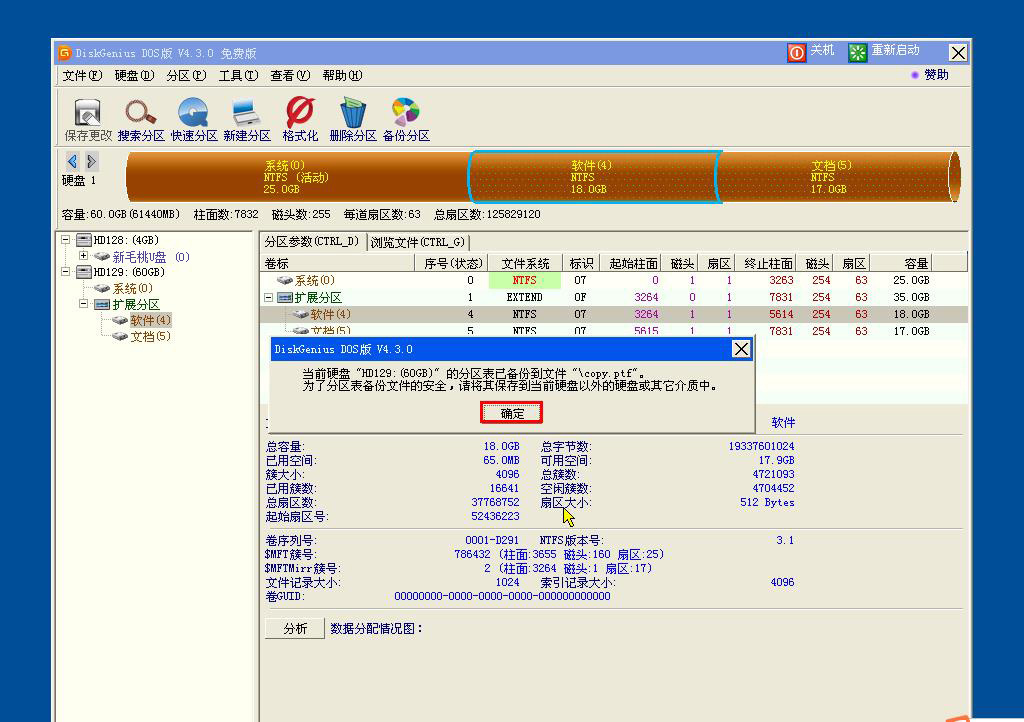Viewport: 1024px width, 722px height.
Task: Select 扩展分区 in the disk tree
Action: tap(136, 304)
